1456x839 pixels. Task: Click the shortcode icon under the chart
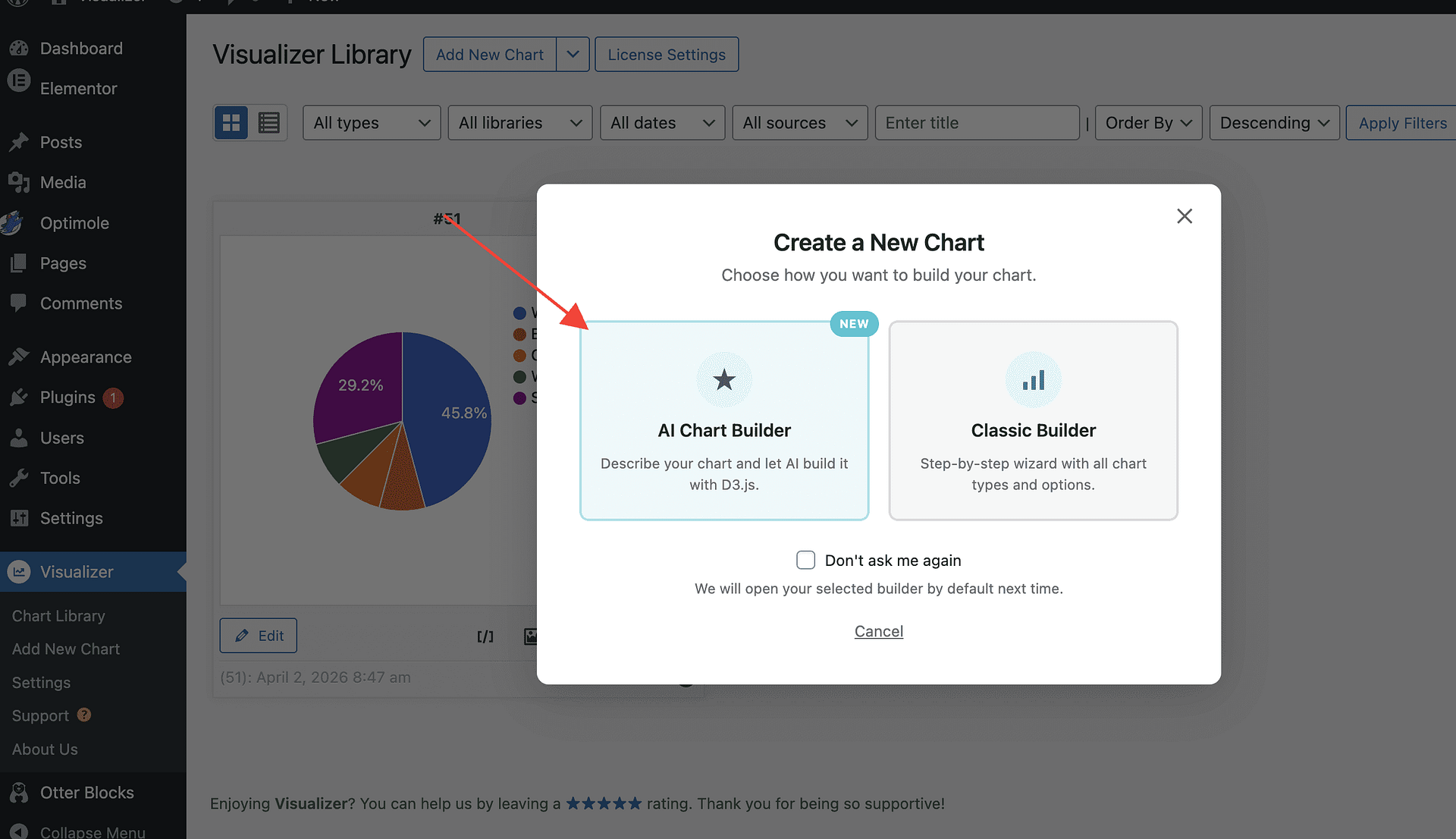(485, 636)
